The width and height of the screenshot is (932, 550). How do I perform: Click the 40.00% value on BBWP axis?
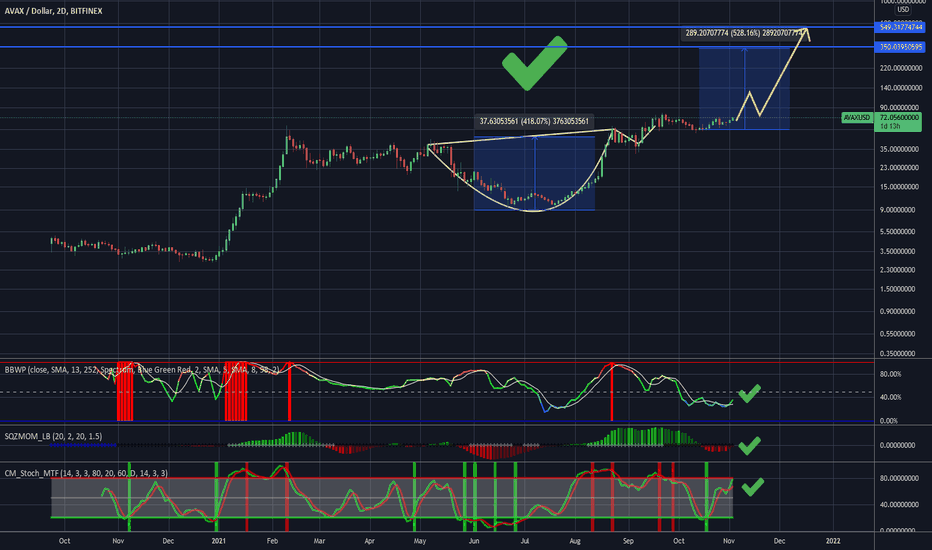click(x=890, y=397)
